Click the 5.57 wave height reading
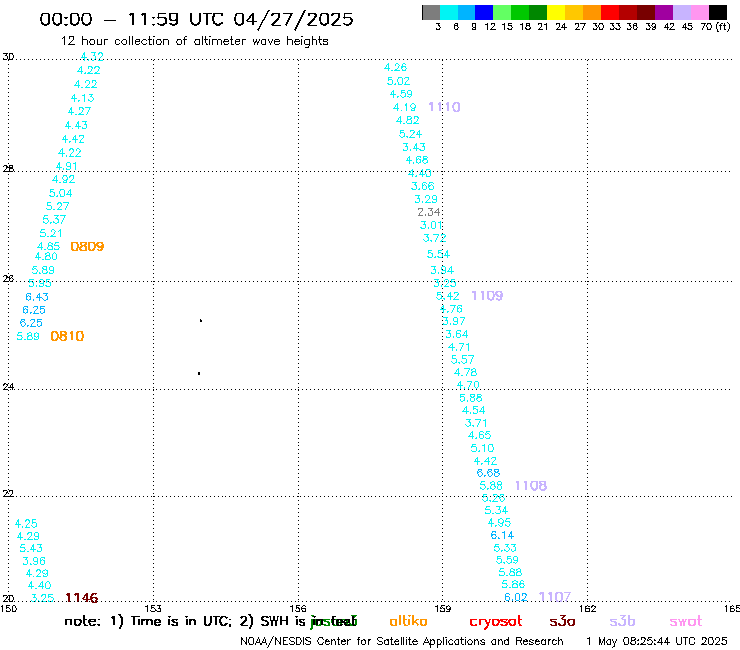The image size is (740, 650). (462, 360)
